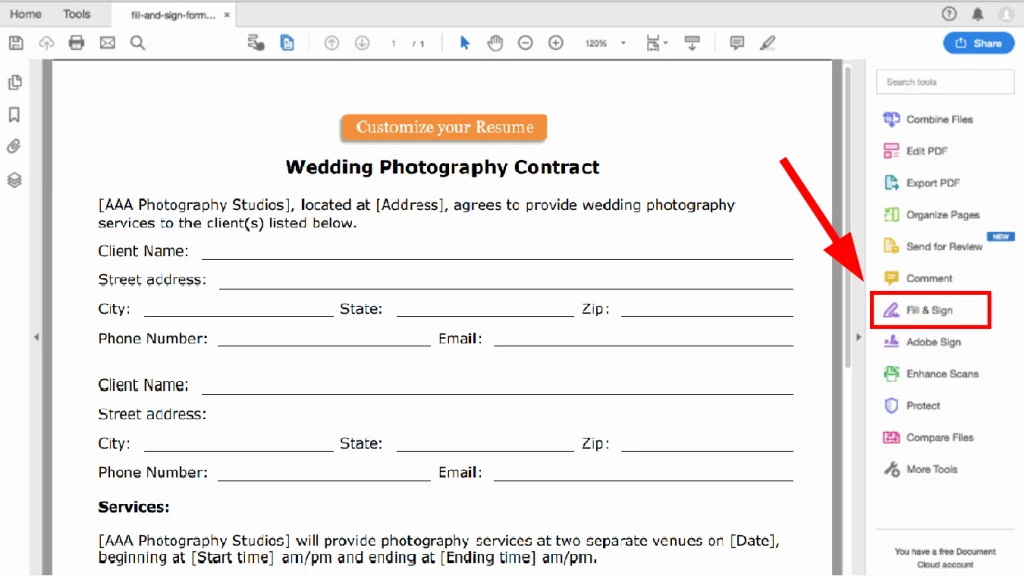This screenshot has width=1024, height=576.
Task: Click the Share button
Action: click(x=978, y=43)
